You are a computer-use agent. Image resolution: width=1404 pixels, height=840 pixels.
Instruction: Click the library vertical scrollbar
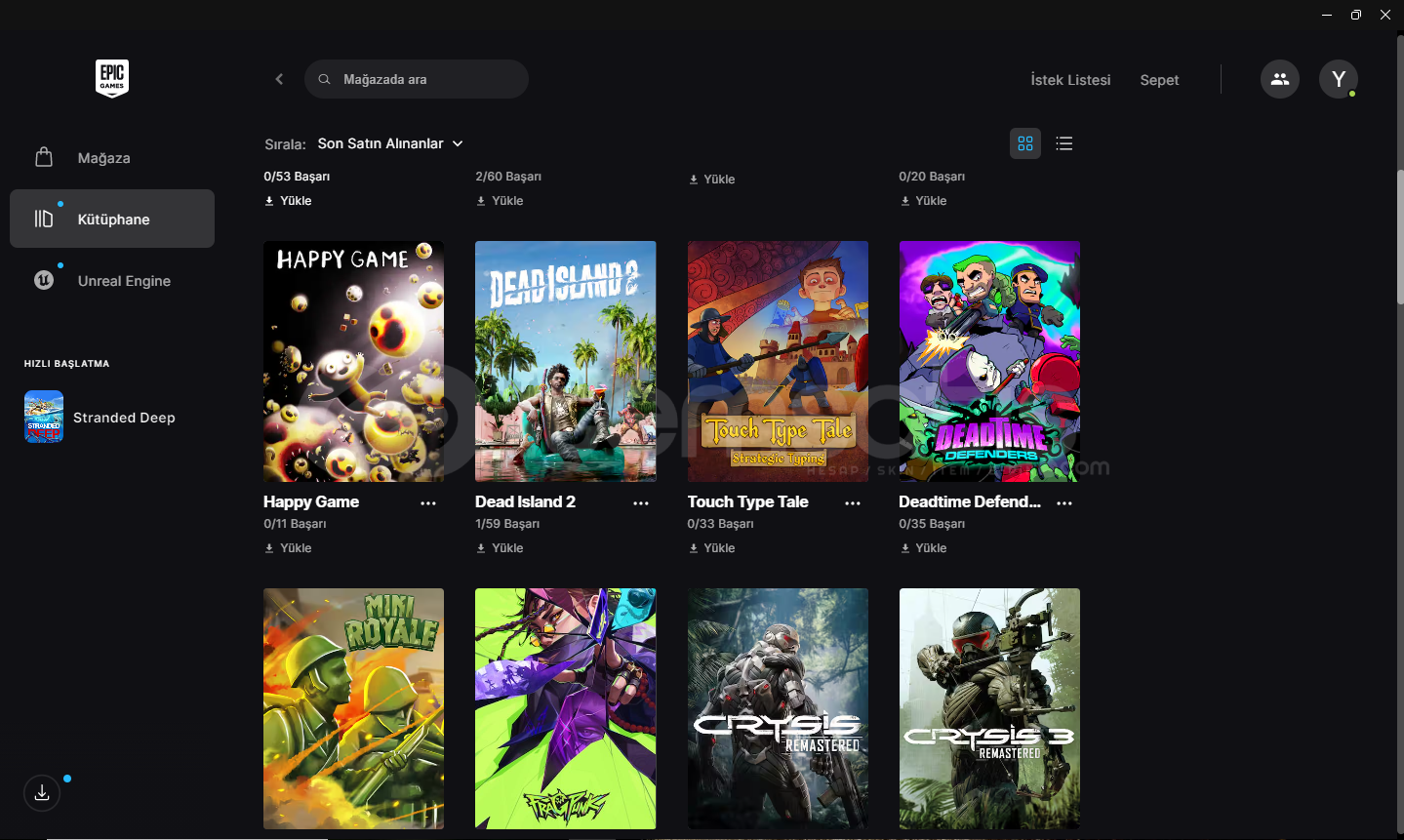[1400, 238]
